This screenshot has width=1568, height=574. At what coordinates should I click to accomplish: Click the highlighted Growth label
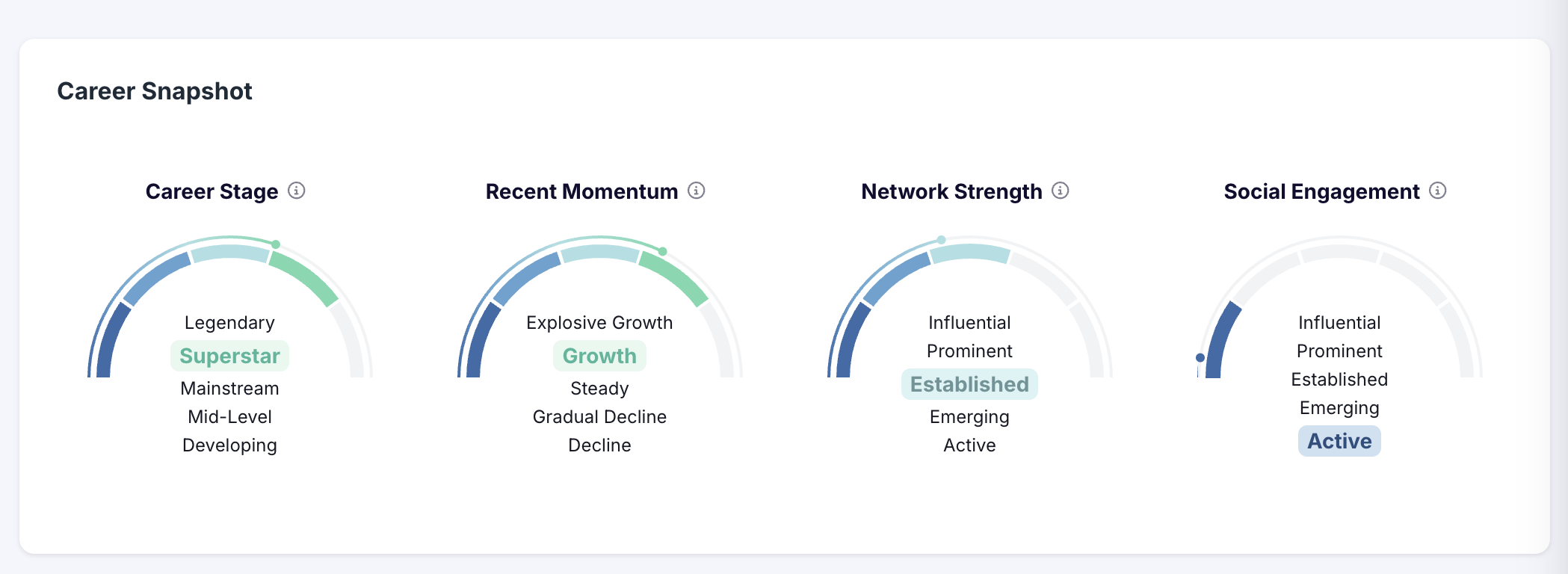[599, 356]
